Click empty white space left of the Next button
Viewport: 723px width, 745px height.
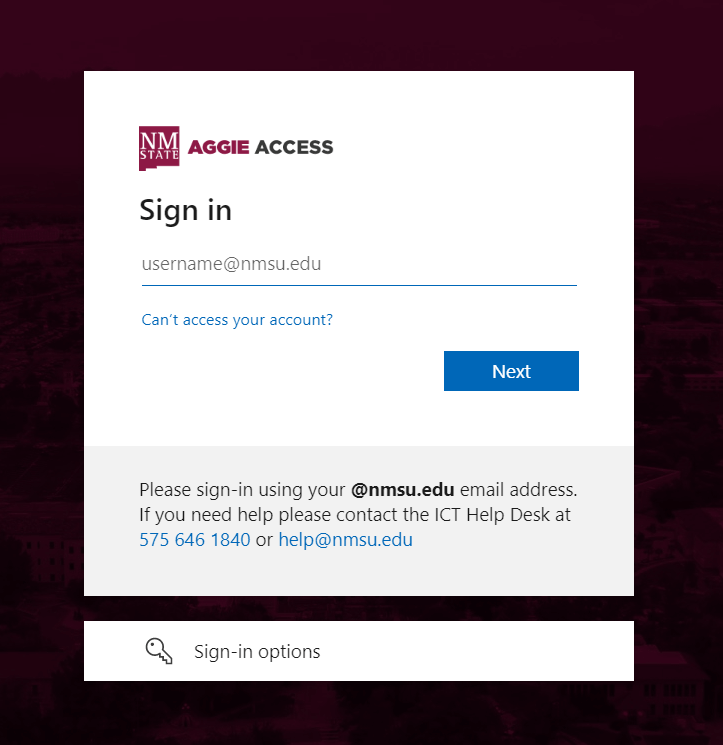[x=285, y=371]
